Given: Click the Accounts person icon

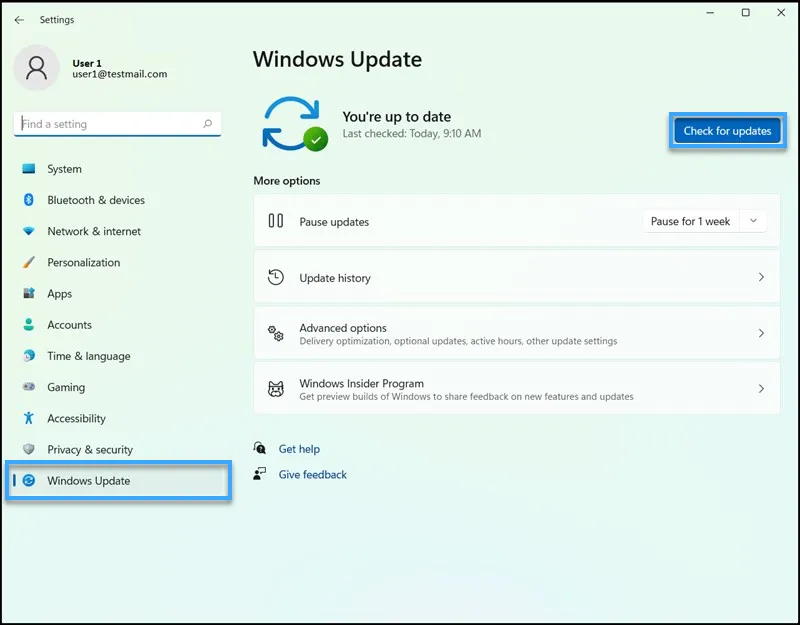Looking at the screenshot, I should 29,324.
